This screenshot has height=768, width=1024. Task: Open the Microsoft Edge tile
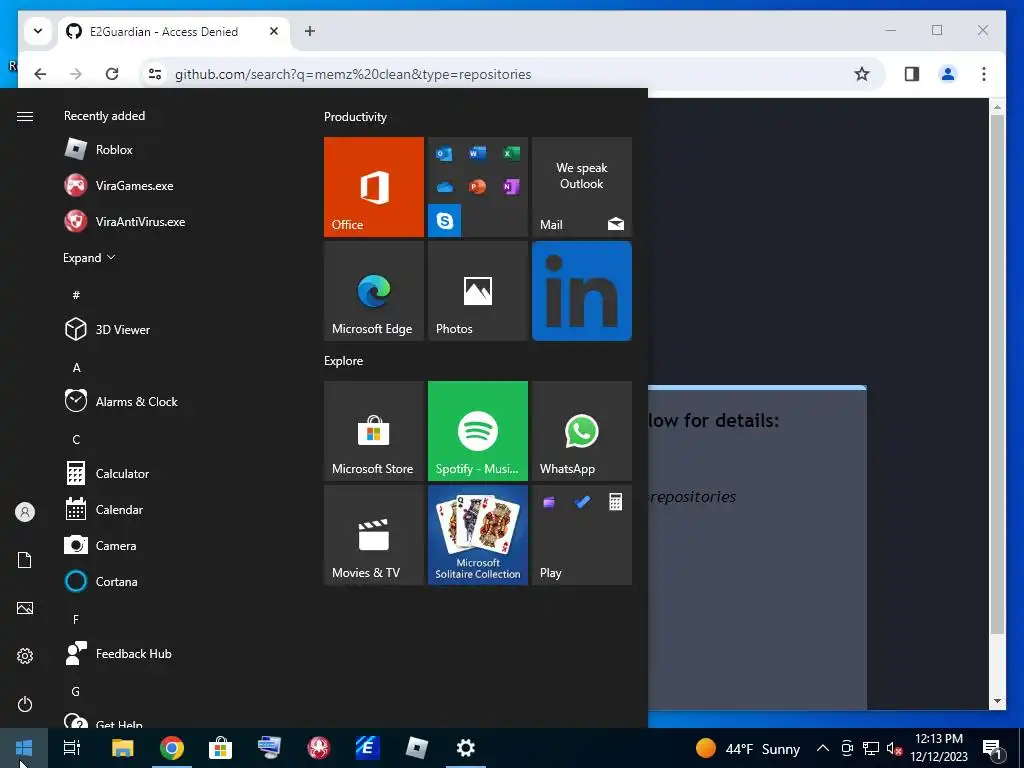374,291
